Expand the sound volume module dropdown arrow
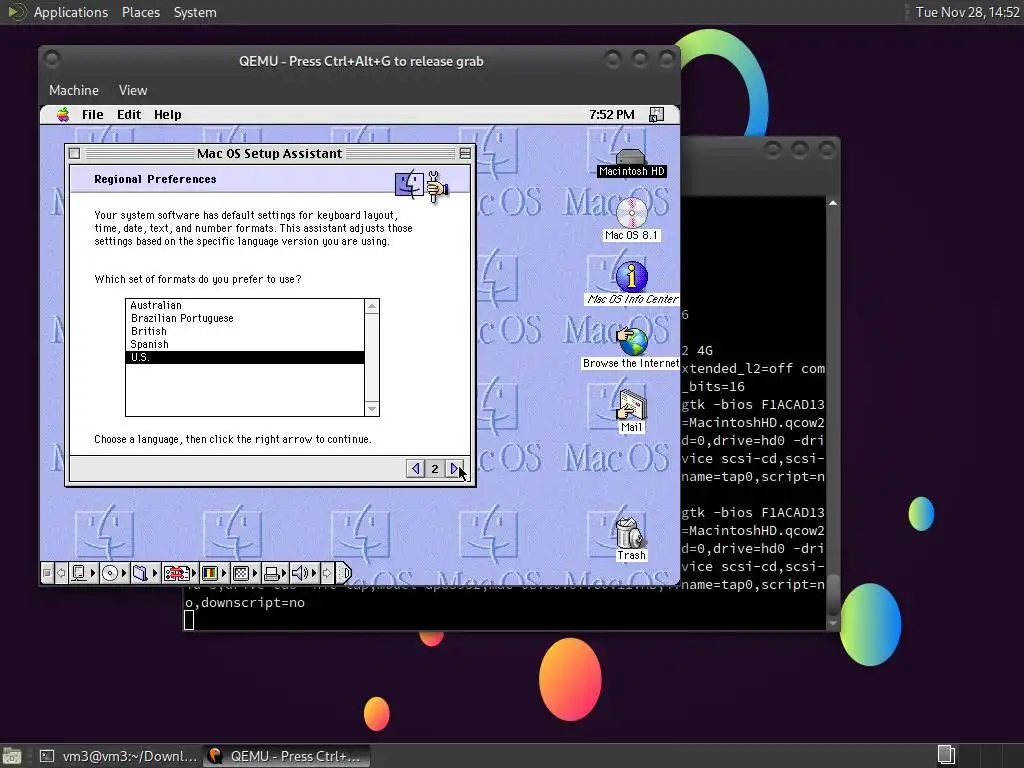The height and width of the screenshot is (768, 1024). pyautogui.click(x=314, y=573)
